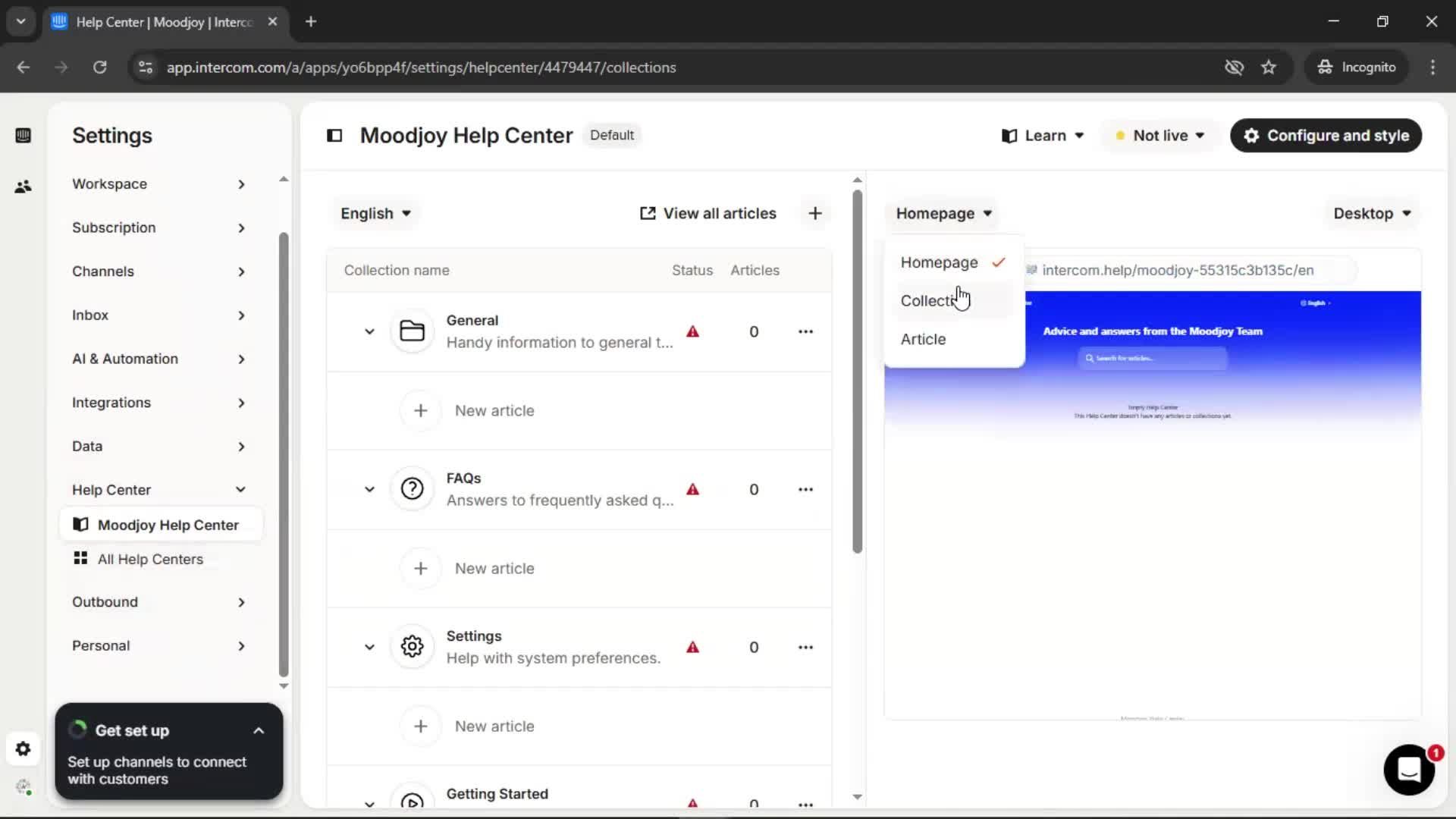
Task: Expand the Integrations settings section
Action: (x=159, y=403)
